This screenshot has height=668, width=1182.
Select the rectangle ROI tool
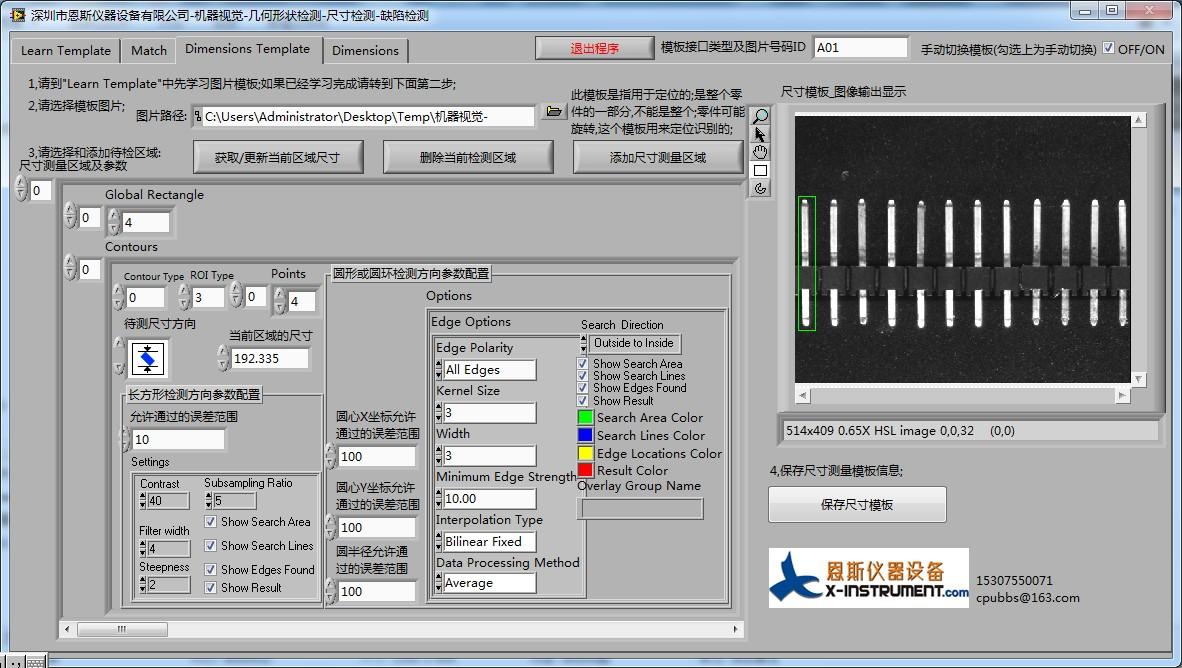[x=760, y=170]
